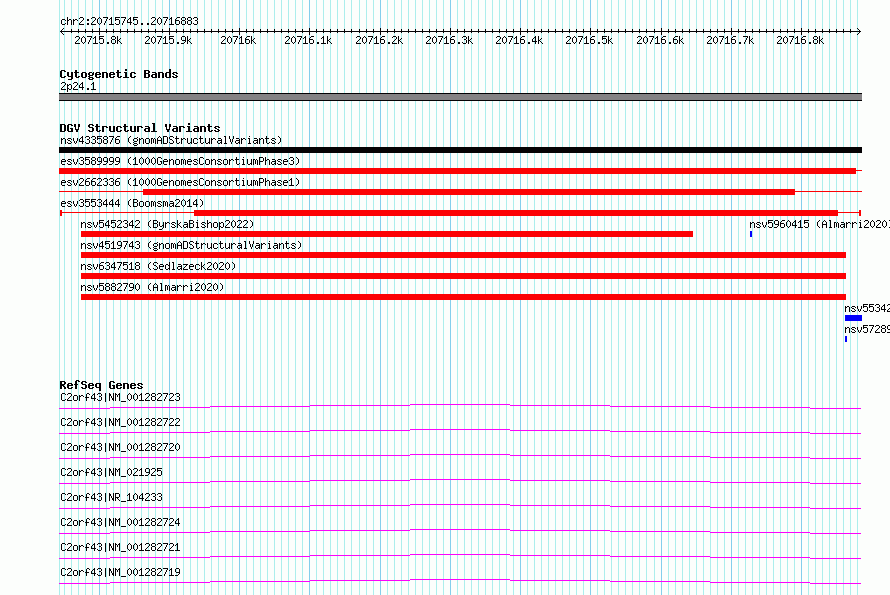Click the red esv3589999 variant bar

click(x=457, y=171)
